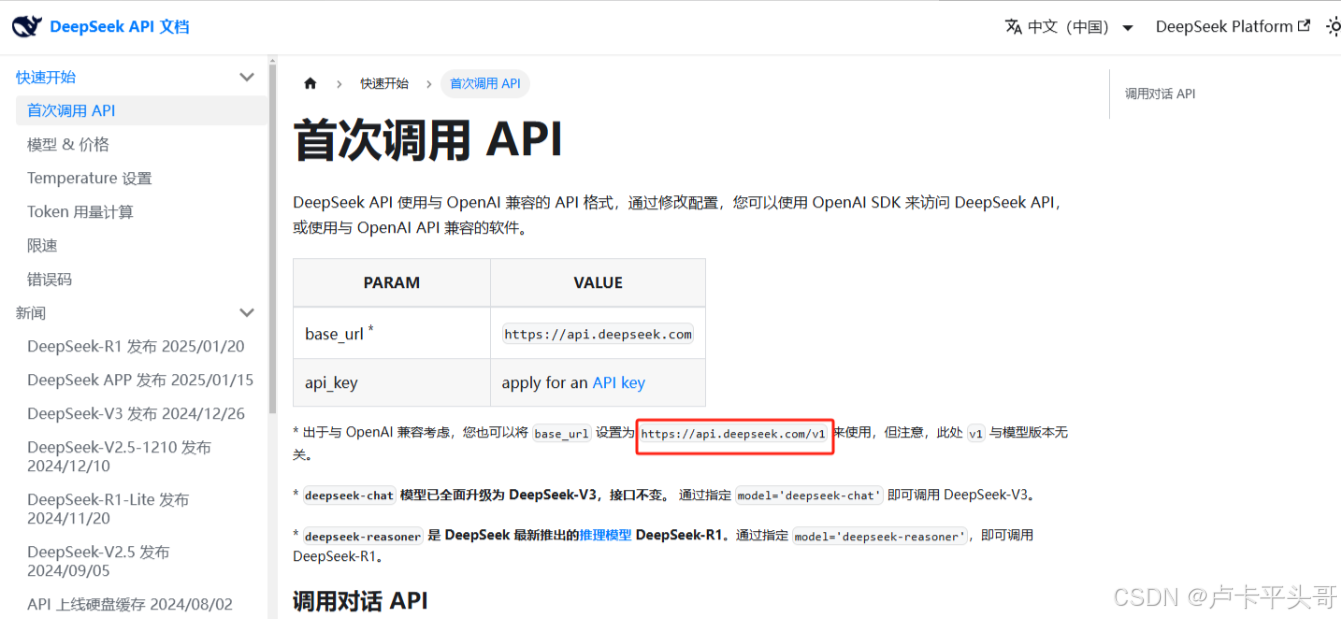
Task: Click the https://api.deepseek.com/v1 code text
Action: point(733,434)
